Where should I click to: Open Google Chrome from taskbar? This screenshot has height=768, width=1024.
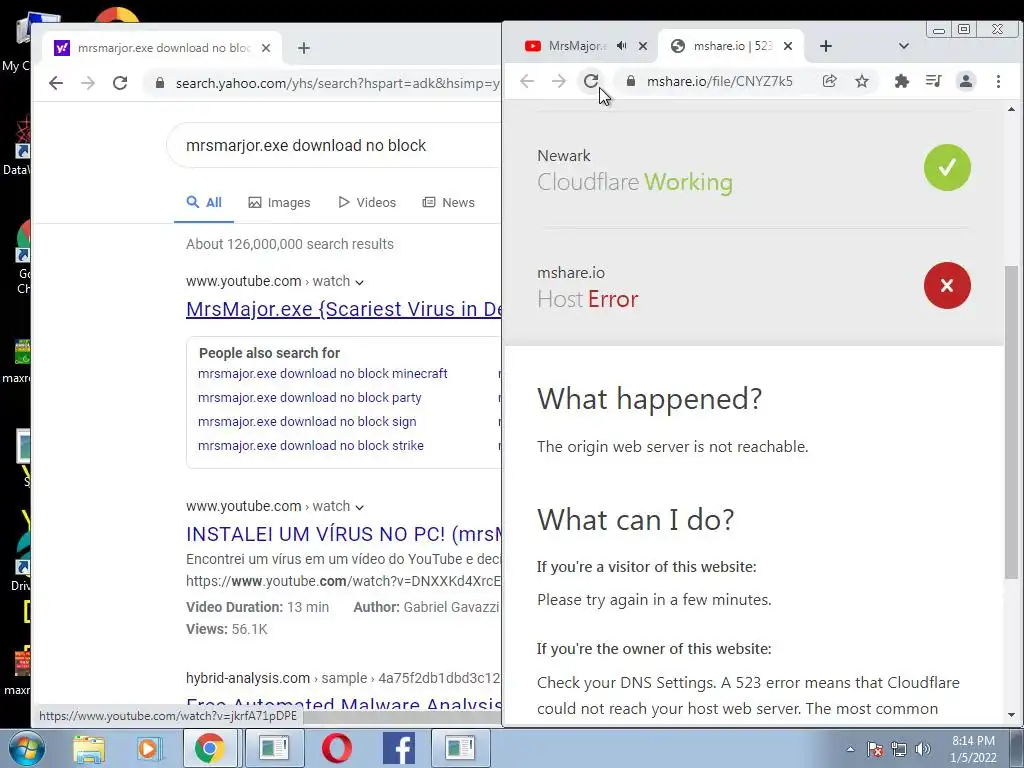[209, 748]
